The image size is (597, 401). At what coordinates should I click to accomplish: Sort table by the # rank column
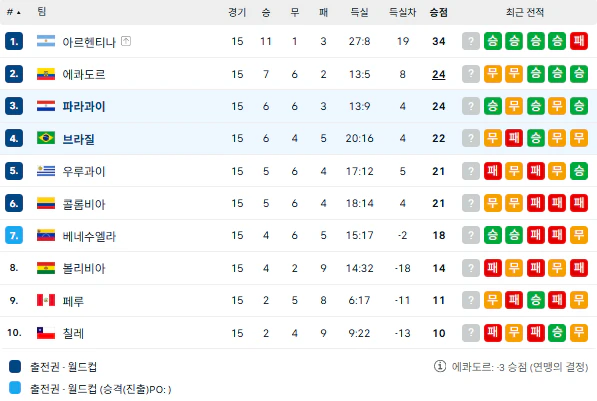tap(13, 12)
